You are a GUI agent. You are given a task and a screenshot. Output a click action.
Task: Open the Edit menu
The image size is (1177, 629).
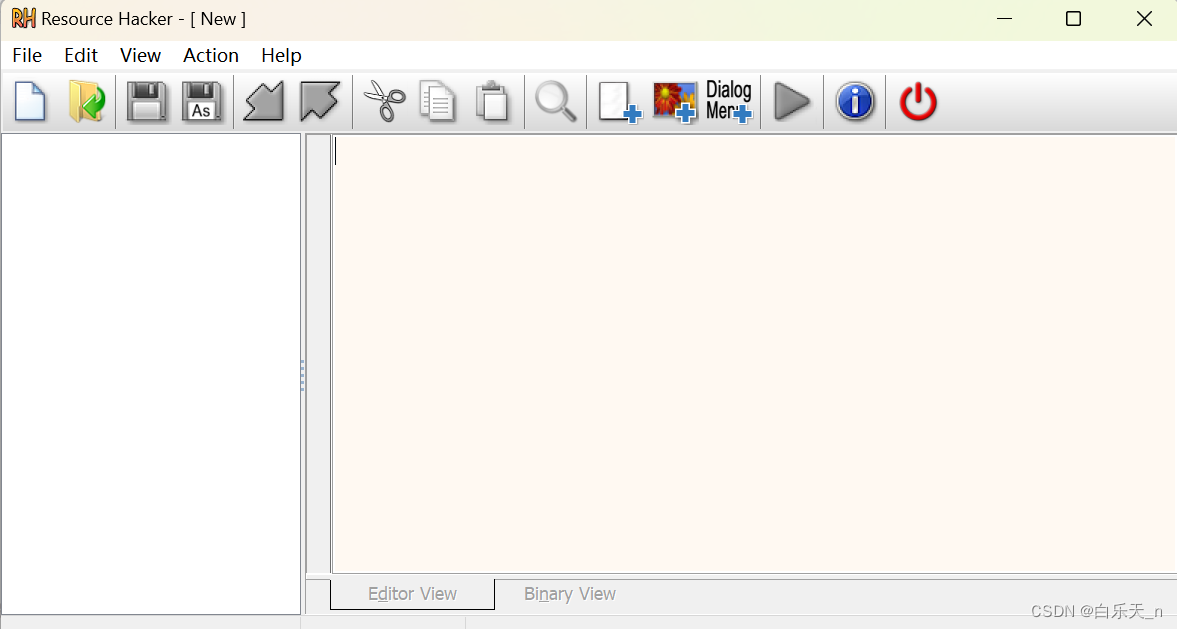click(81, 56)
